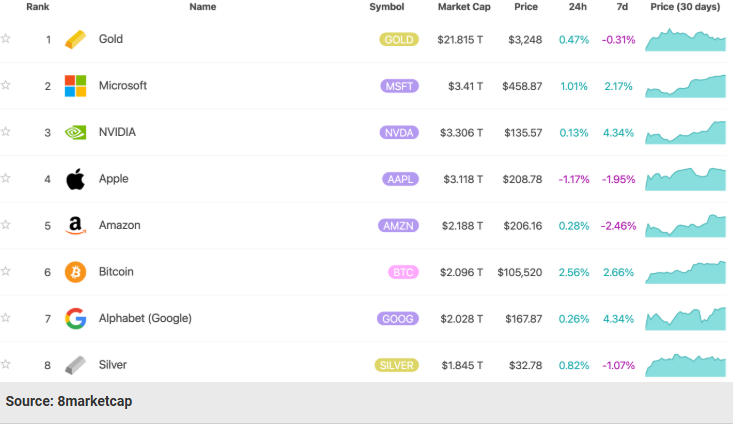Favorite Alphabet (Google) with its star
The width and height of the screenshot is (733, 424).
tap(6, 318)
